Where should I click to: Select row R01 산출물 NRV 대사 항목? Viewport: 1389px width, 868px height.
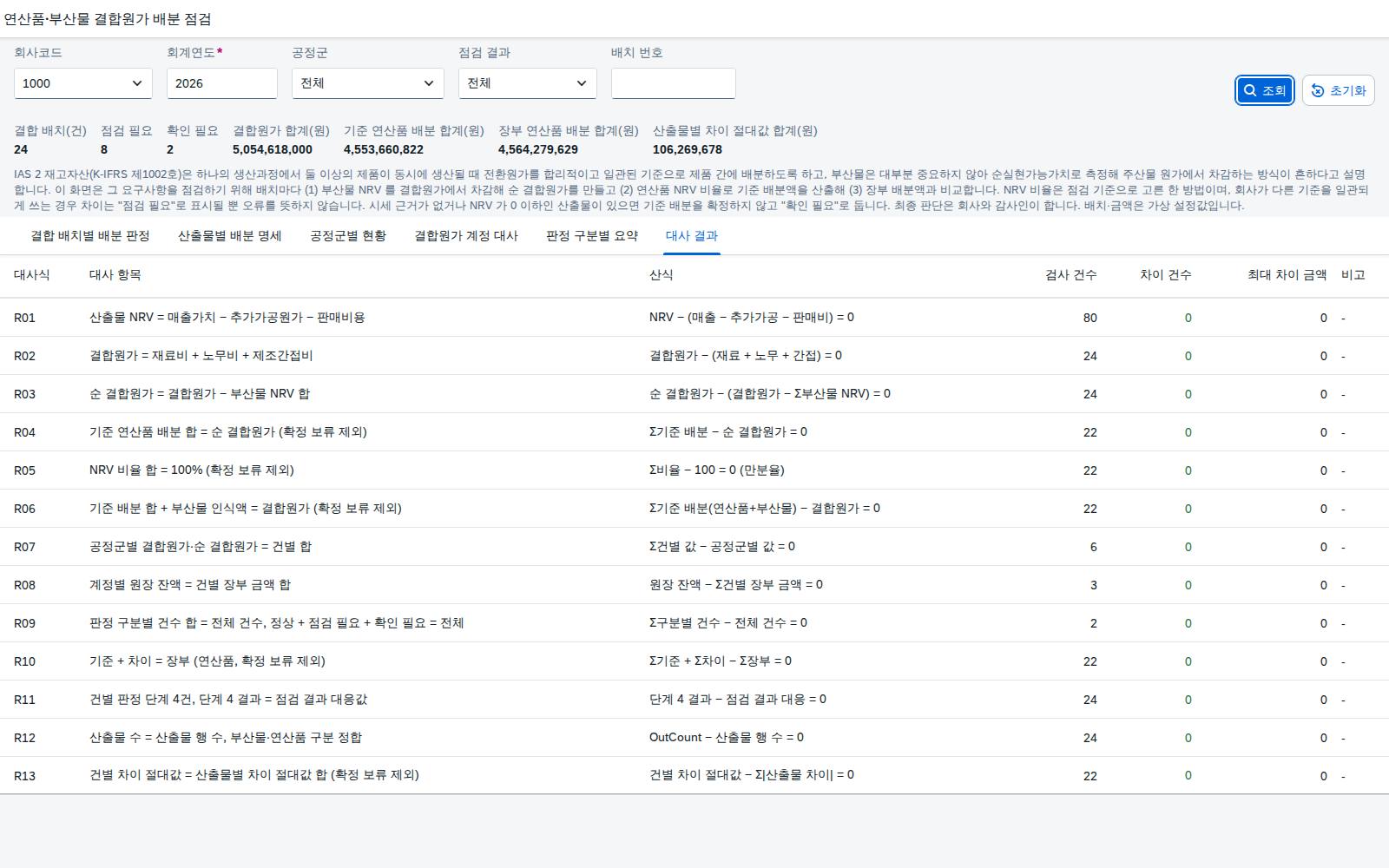click(x=227, y=318)
